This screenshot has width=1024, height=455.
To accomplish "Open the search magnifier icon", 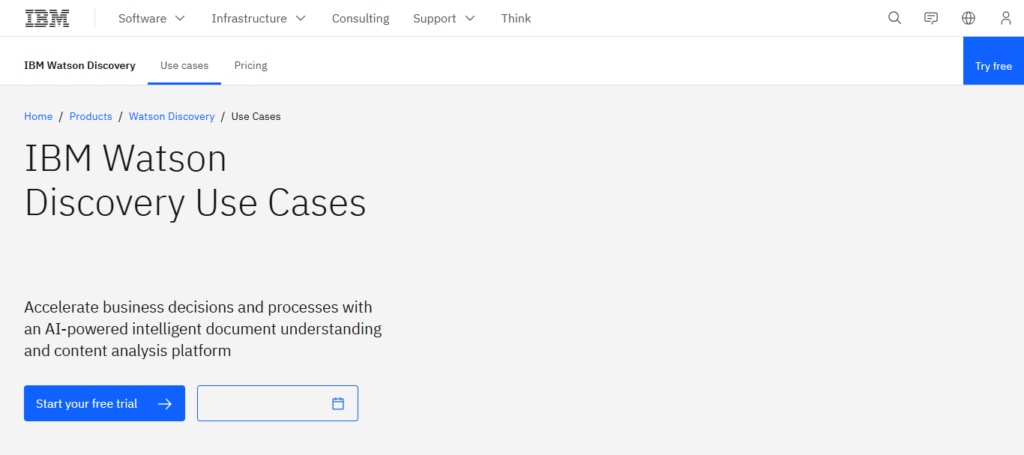I will 895,18.
